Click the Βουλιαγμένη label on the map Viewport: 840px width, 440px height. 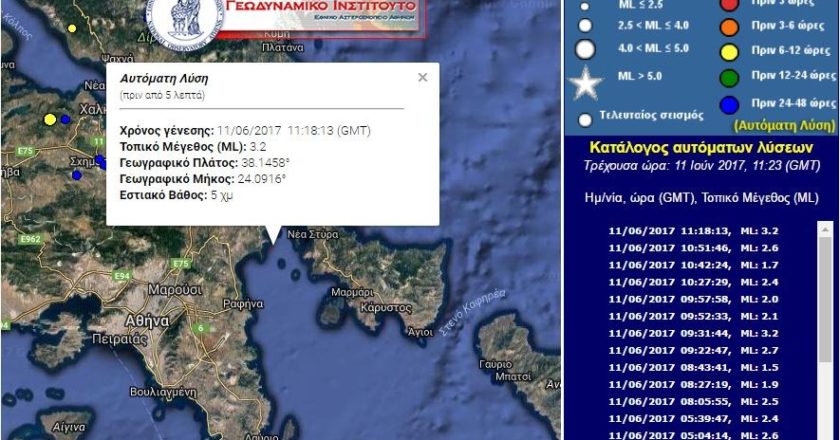[163, 393]
